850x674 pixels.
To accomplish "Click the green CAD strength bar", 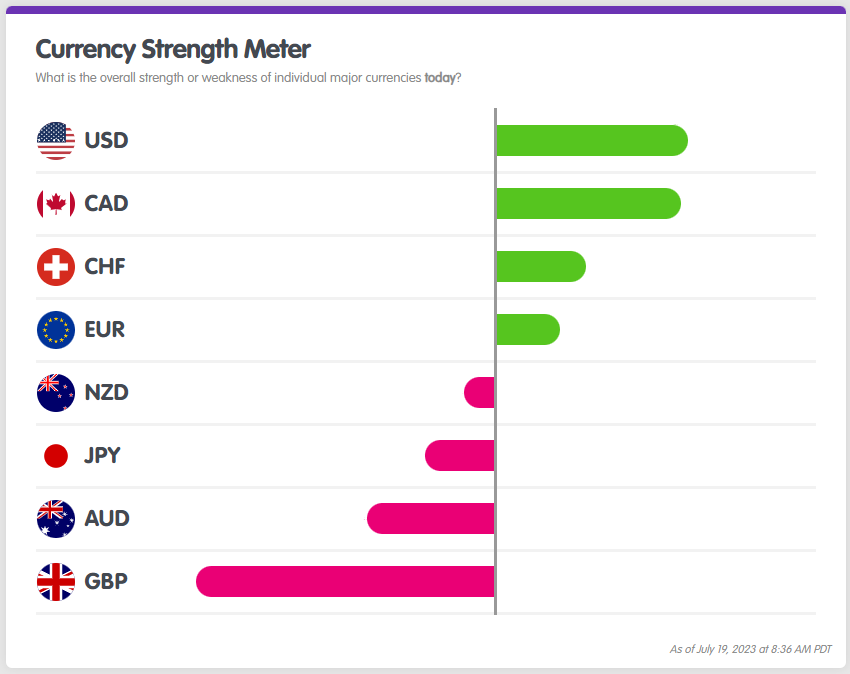I will pyautogui.click(x=588, y=204).
